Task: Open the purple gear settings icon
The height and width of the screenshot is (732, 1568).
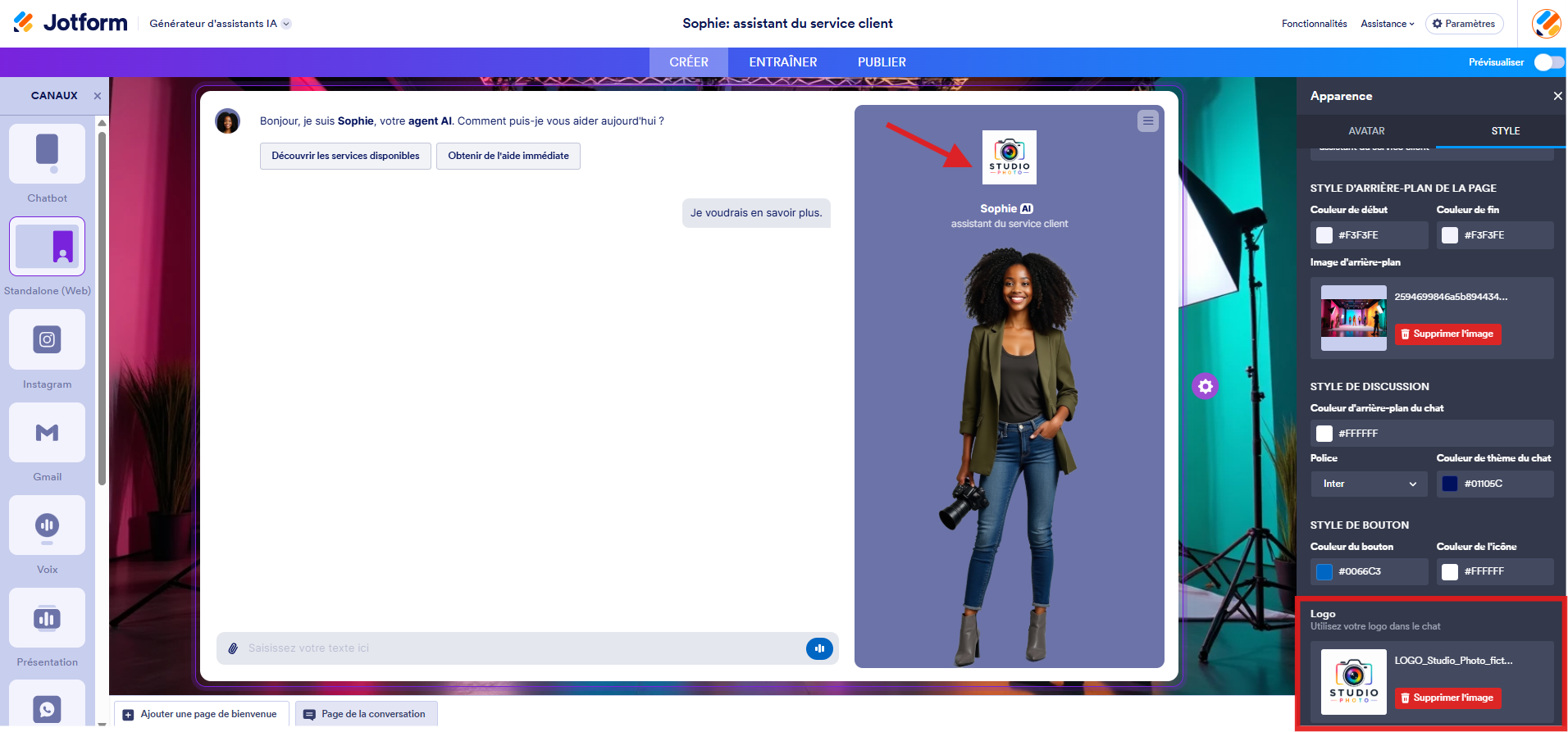Action: click(1205, 386)
